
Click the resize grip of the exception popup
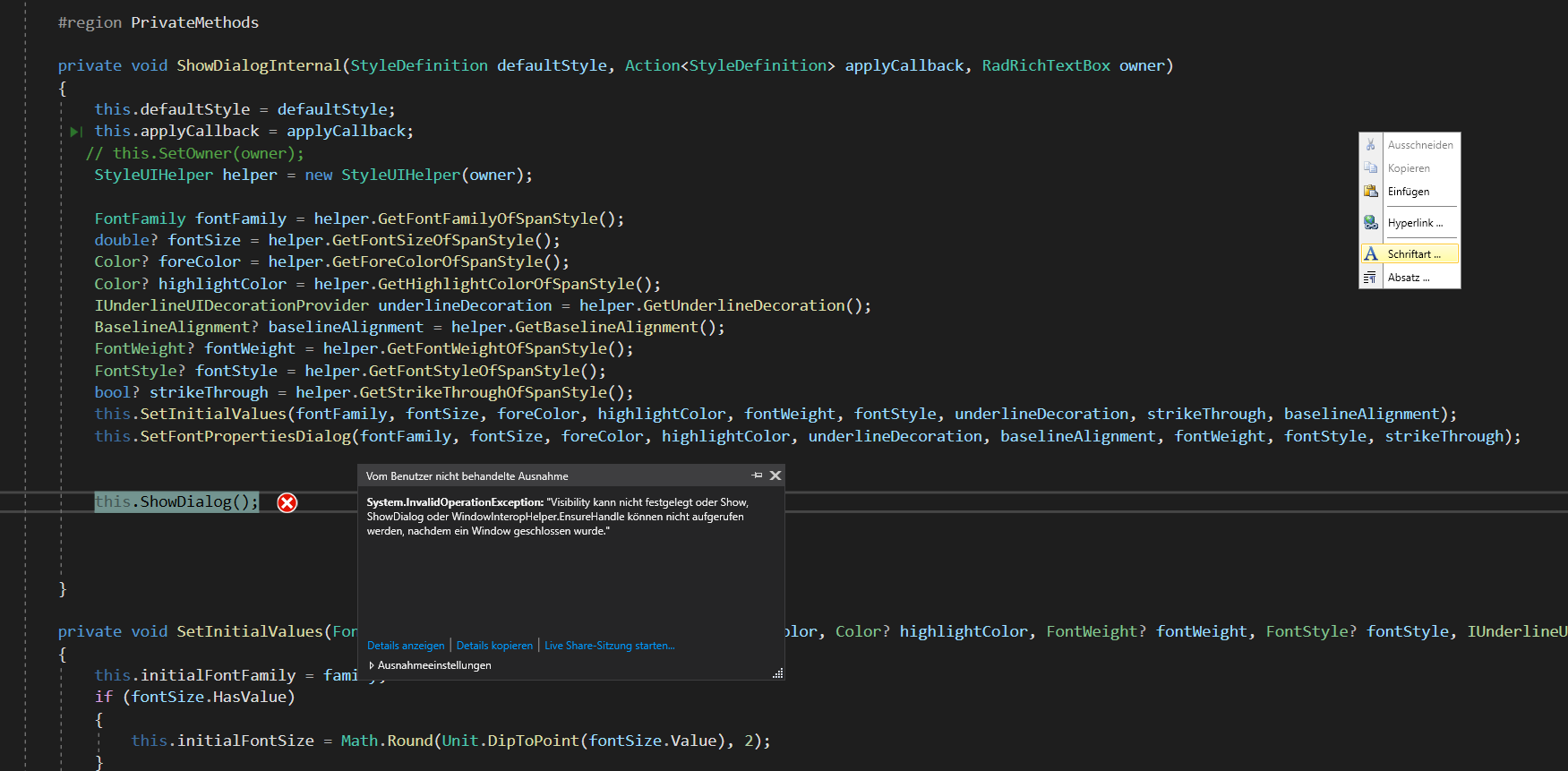[778, 673]
